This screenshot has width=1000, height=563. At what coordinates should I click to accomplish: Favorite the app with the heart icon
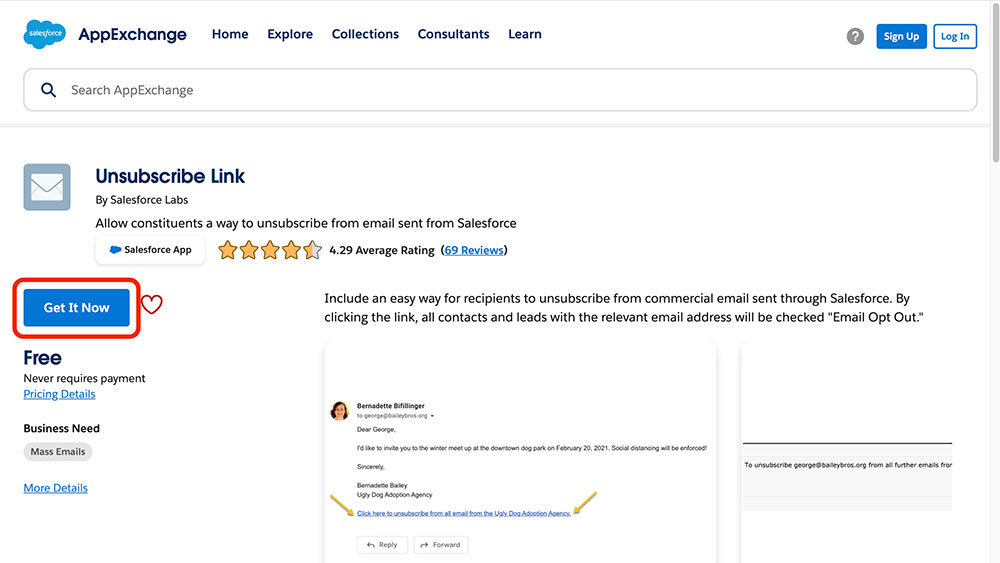point(152,304)
